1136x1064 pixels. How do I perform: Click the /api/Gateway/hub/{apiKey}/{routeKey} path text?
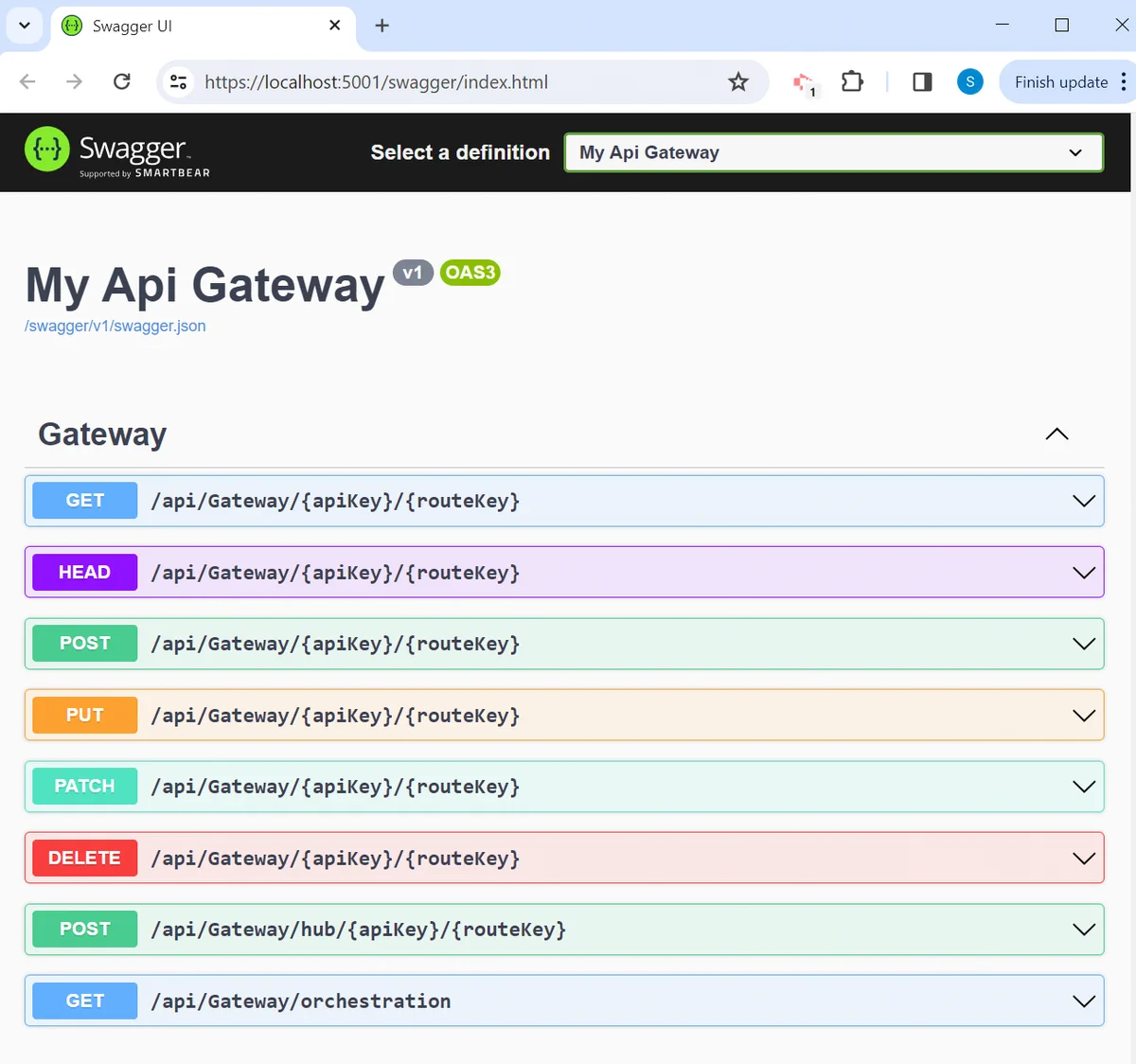[x=359, y=930]
